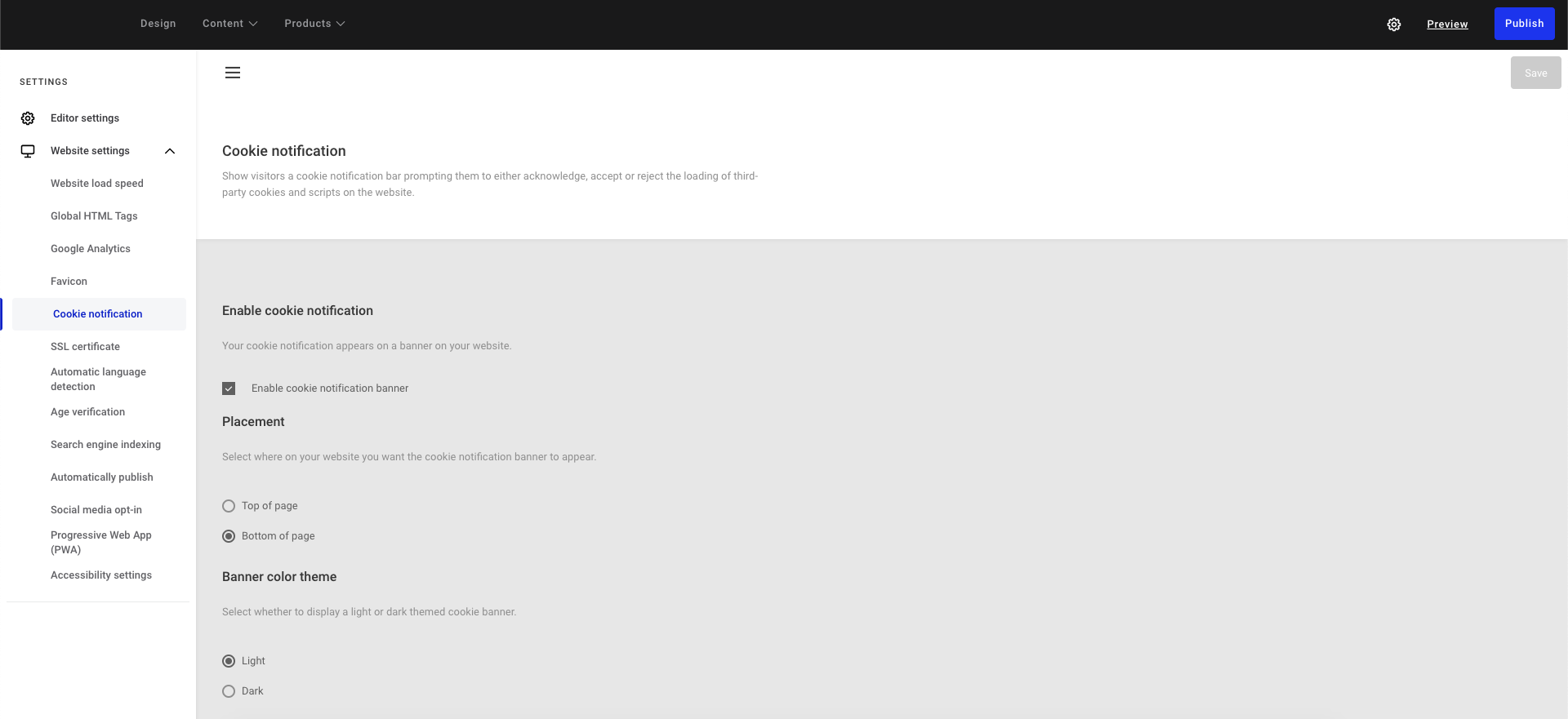The height and width of the screenshot is (719, 1568).
Task: Choose the Light banner theme
Action: (229, 661)
